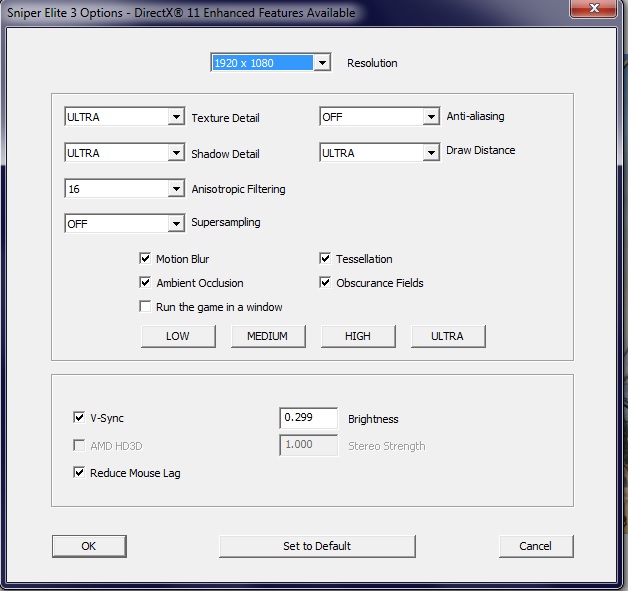Click the AMD HD3D checkbox
The width and height of the screenshot is (628, 591).
tap(79, 445)
